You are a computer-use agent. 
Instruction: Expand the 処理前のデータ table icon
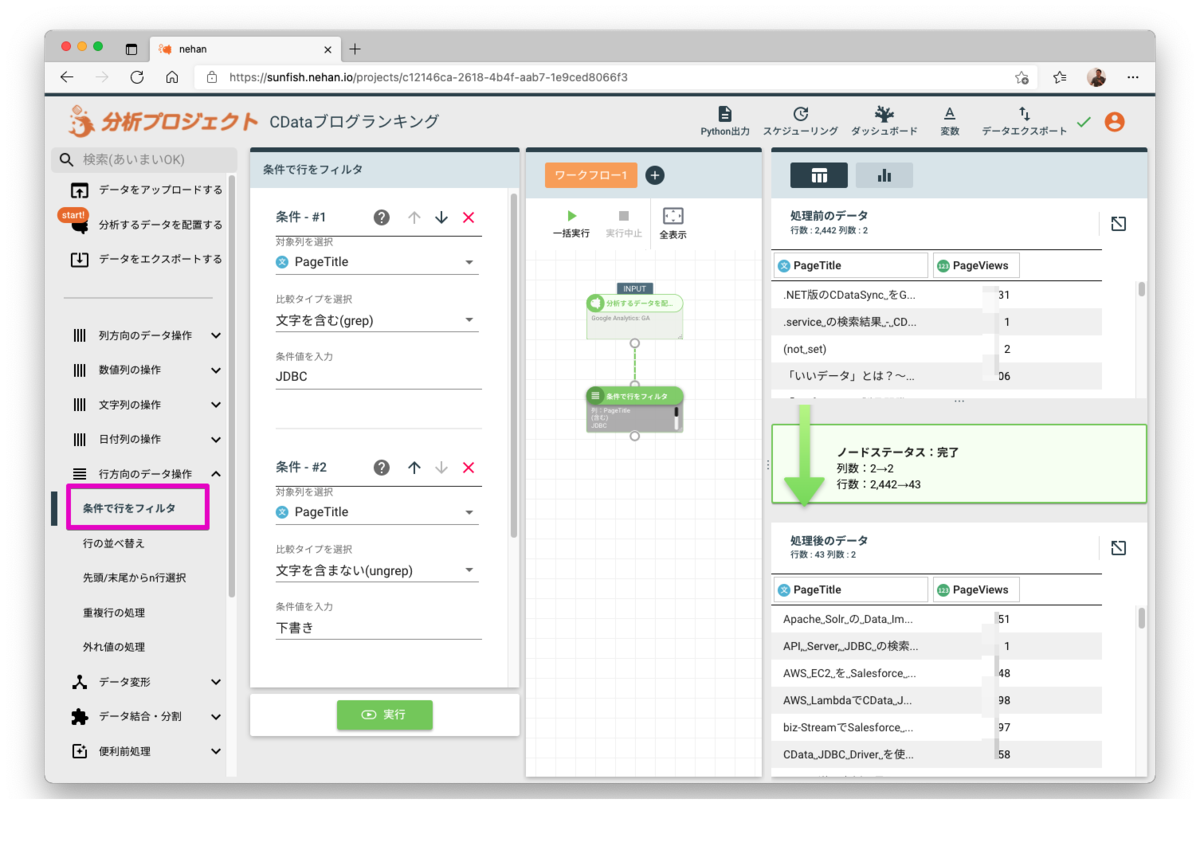click(1119, 223)
